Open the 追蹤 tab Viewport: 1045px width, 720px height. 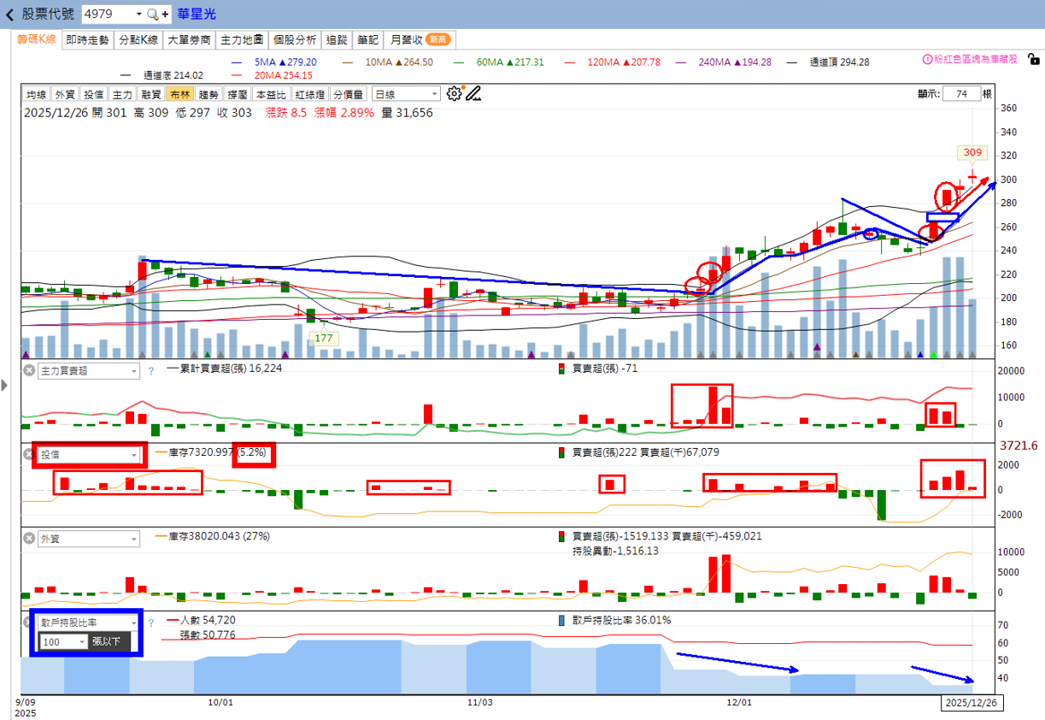[x=337, y=40]
